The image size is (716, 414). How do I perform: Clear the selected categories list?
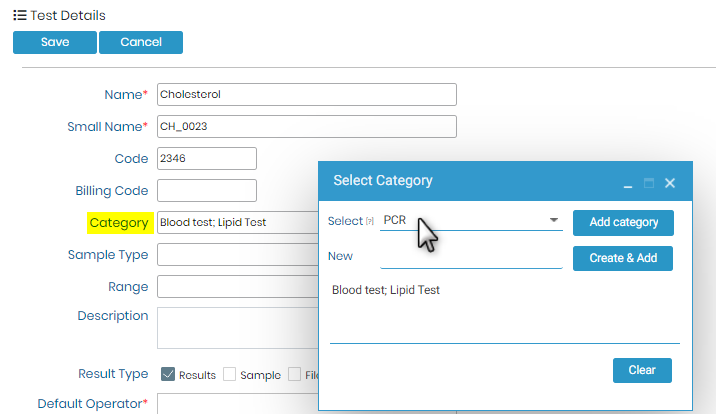tap(642, 370)
